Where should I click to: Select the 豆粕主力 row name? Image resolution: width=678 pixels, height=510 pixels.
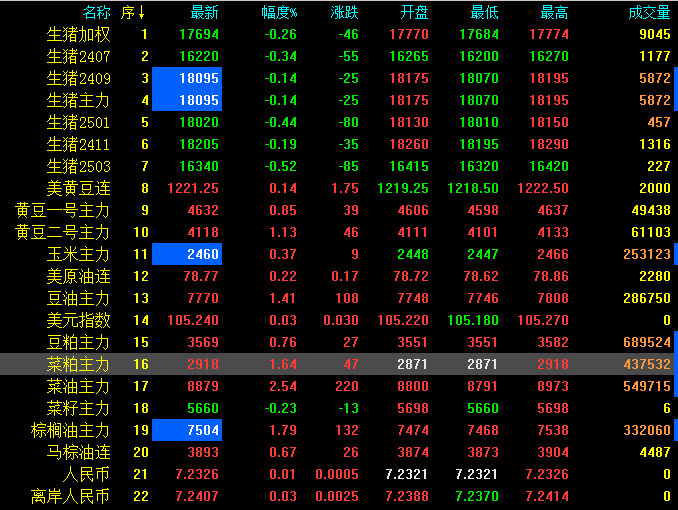pyautogui.click(x=79, y=343)
